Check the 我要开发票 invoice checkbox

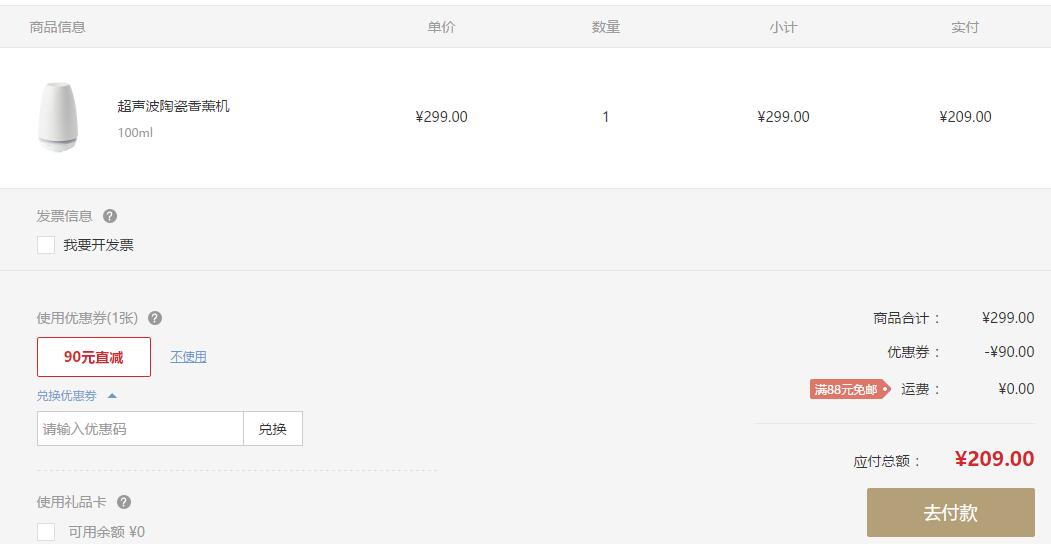point(46,245)
